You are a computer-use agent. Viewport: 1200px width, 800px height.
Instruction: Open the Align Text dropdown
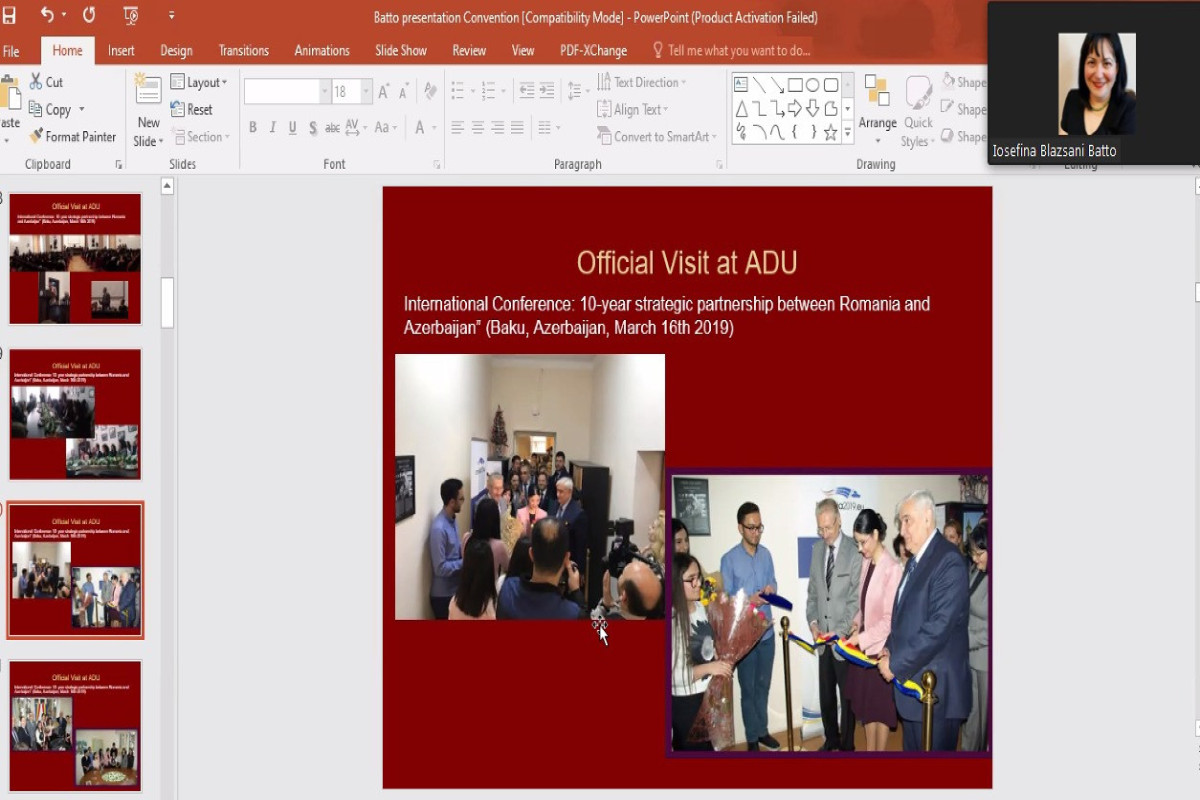[x=633, y=109]
